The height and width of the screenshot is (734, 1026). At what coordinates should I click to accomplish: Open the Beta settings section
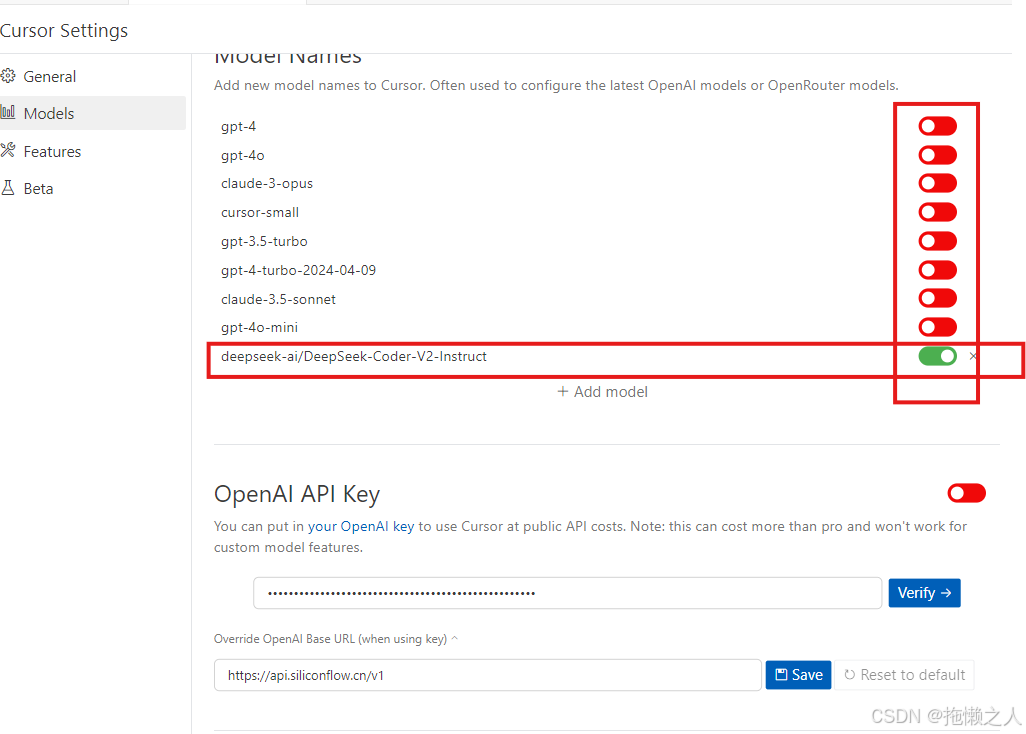92,188
